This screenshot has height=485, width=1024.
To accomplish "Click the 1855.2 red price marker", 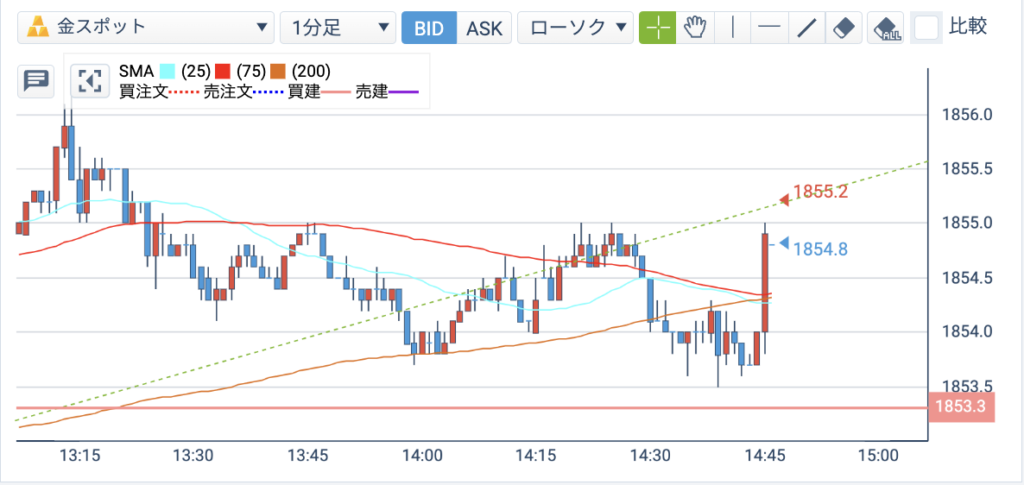I will click(812, 192).
